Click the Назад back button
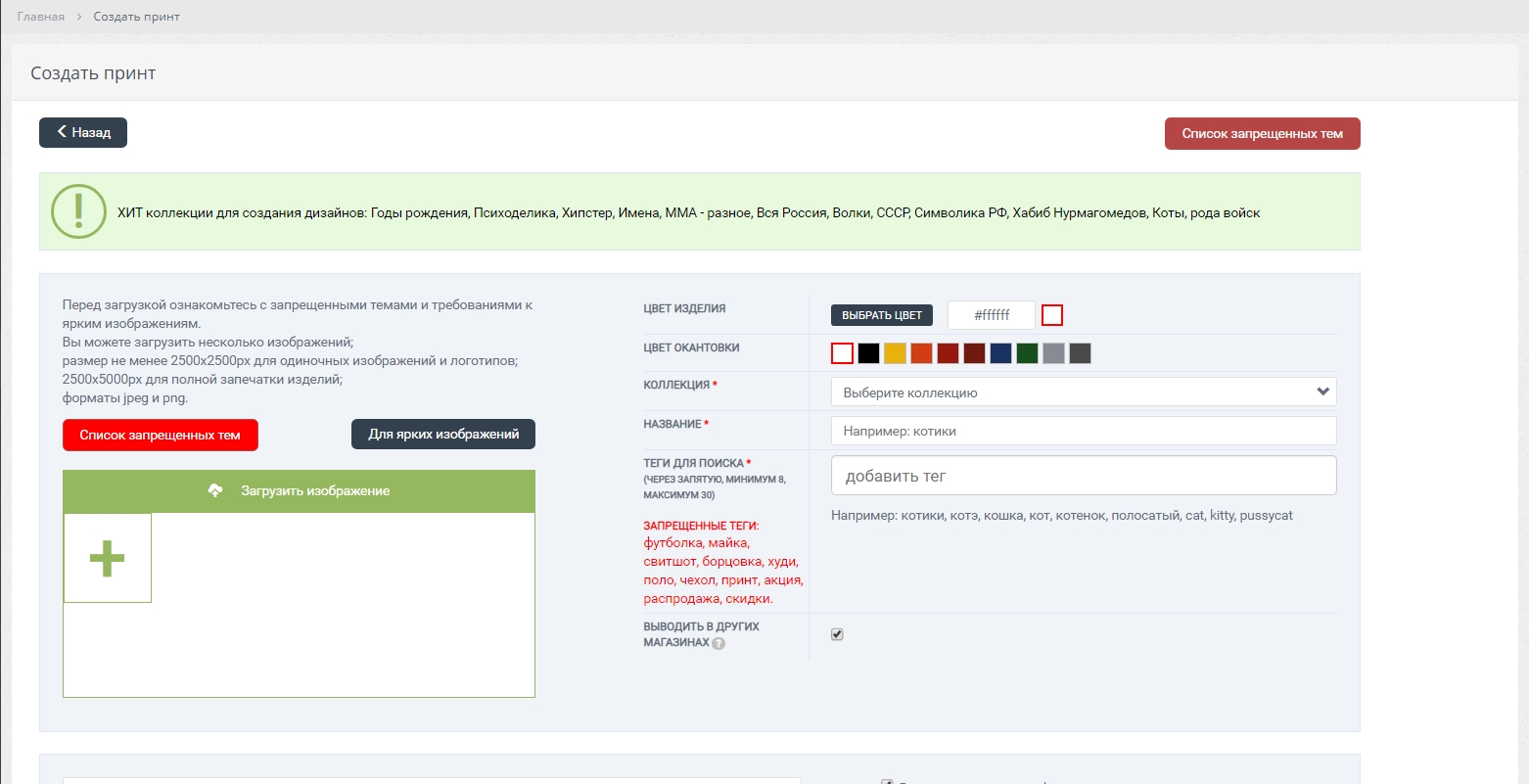Image resolution: width=1529 pixels, height=784 pixels. (83, 132)
